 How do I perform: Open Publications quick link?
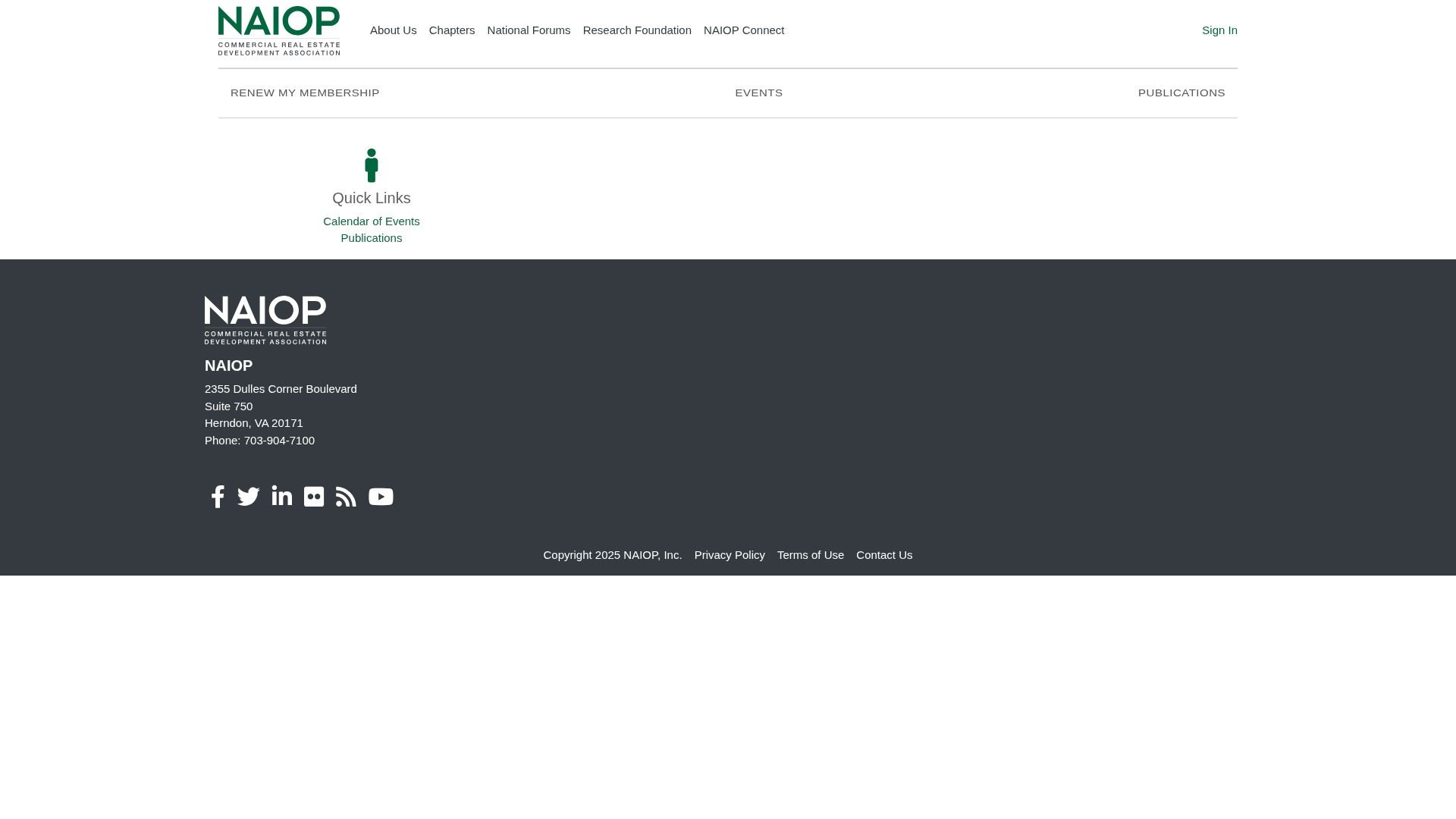[372, 238]
